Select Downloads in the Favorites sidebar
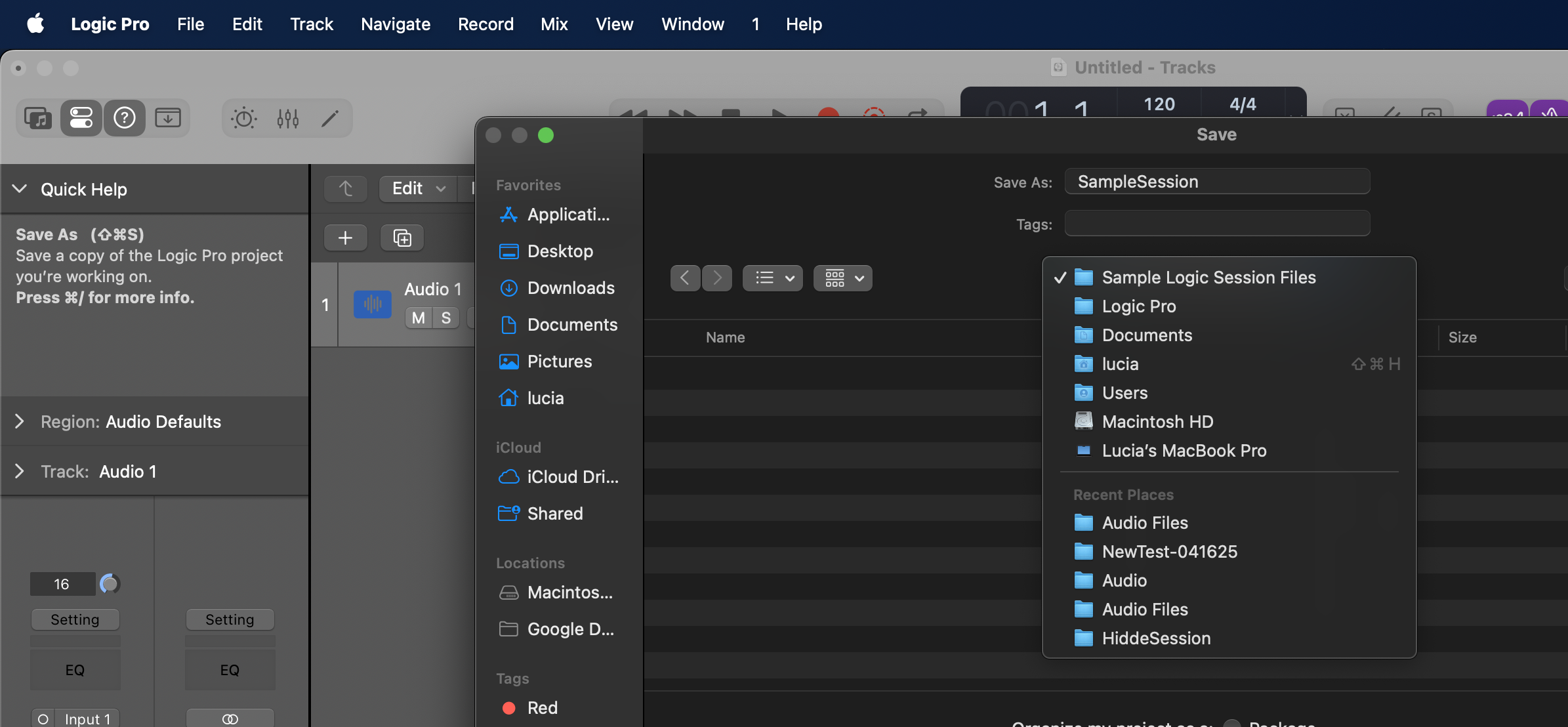 (570, 287)
